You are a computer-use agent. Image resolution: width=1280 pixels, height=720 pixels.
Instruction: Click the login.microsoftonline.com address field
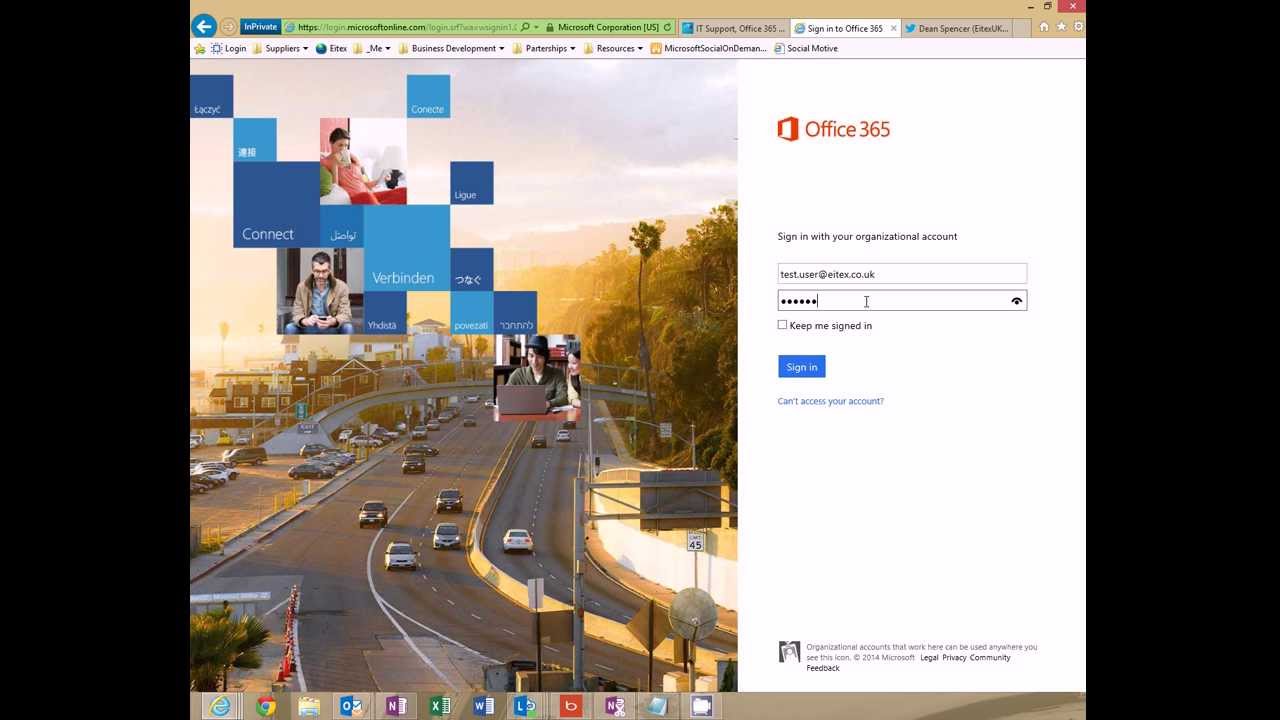(x=407, y=28)
